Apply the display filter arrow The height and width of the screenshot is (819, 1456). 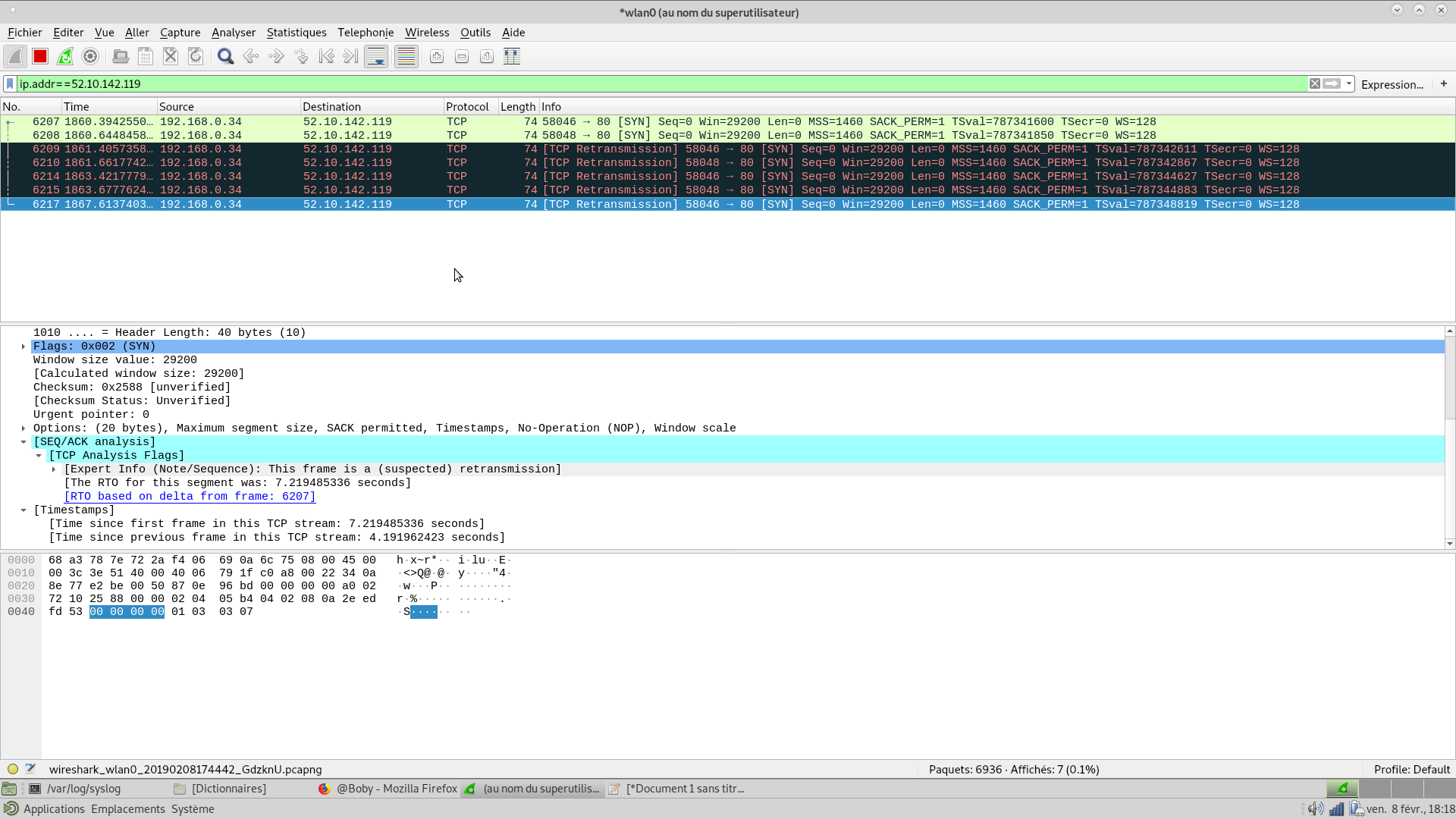(x=1332, y=83)
